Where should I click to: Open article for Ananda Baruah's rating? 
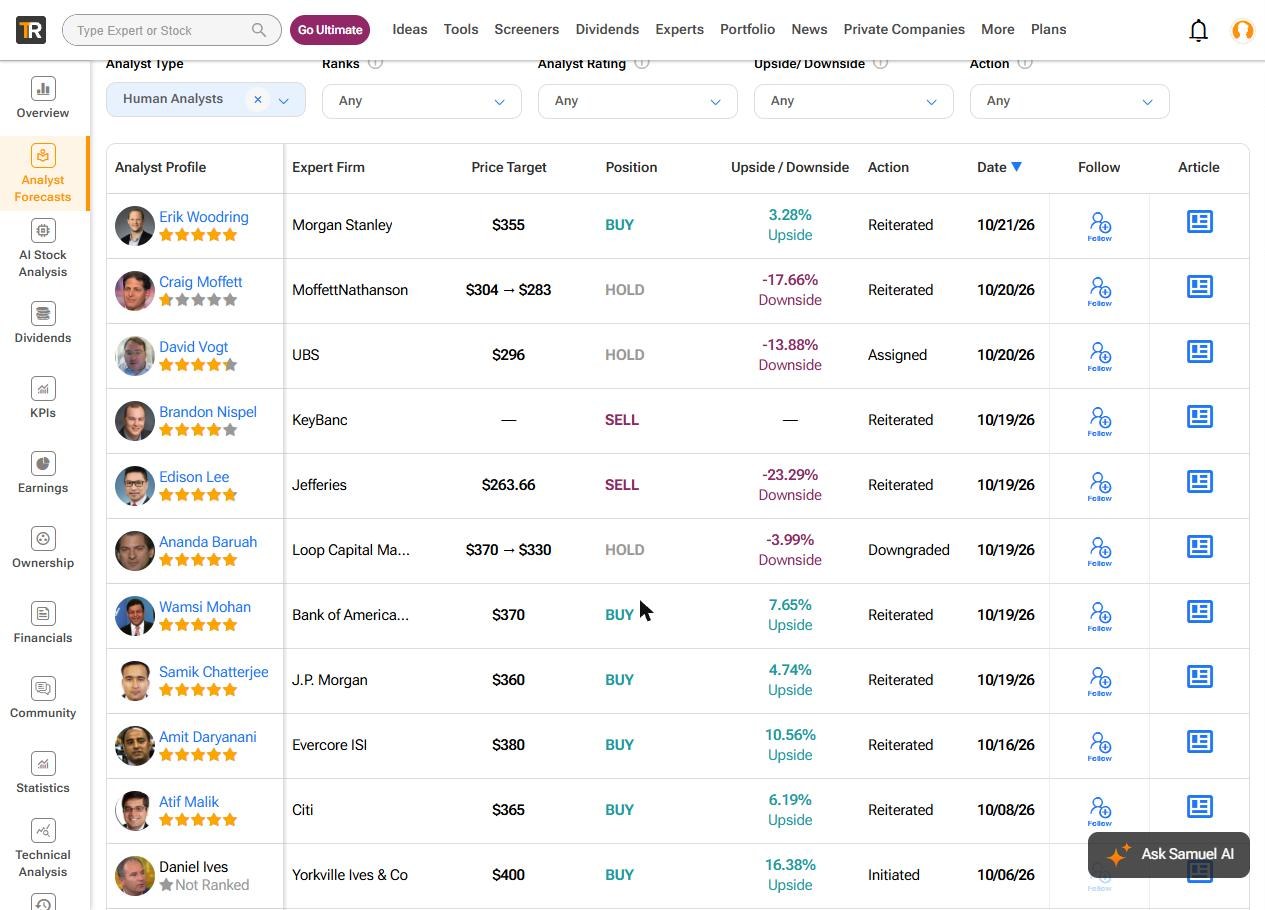point(1199,547)
